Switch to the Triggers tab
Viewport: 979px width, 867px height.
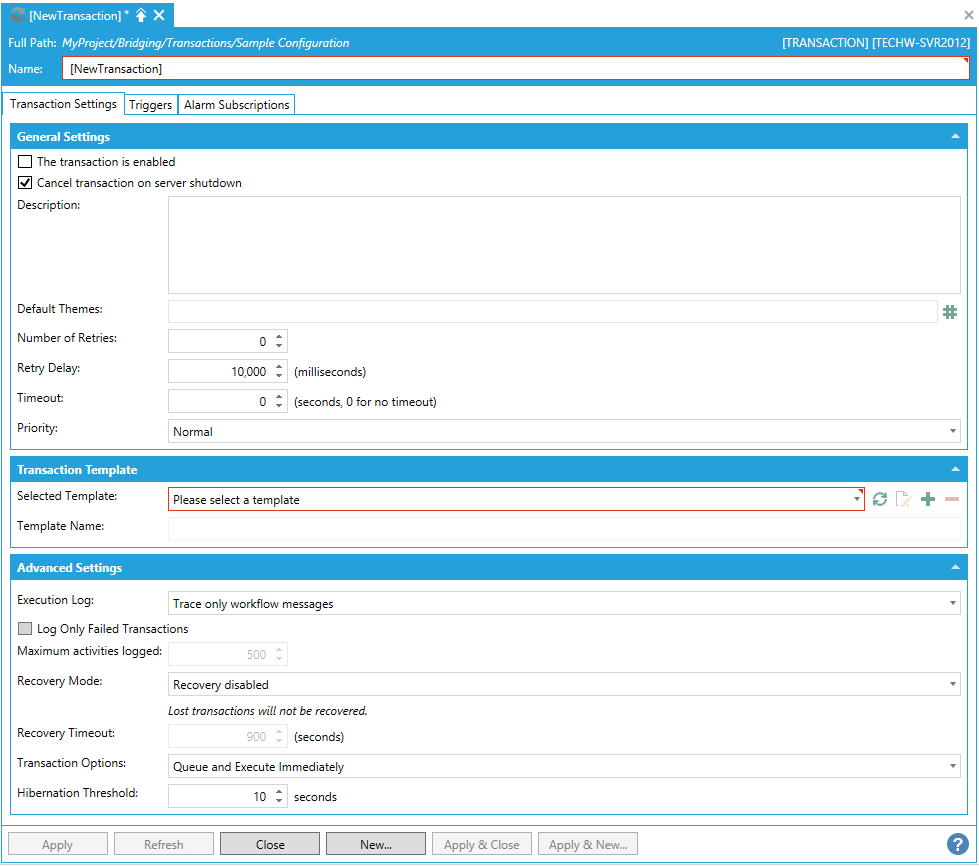pyautogui.click(x=151, y=105)
